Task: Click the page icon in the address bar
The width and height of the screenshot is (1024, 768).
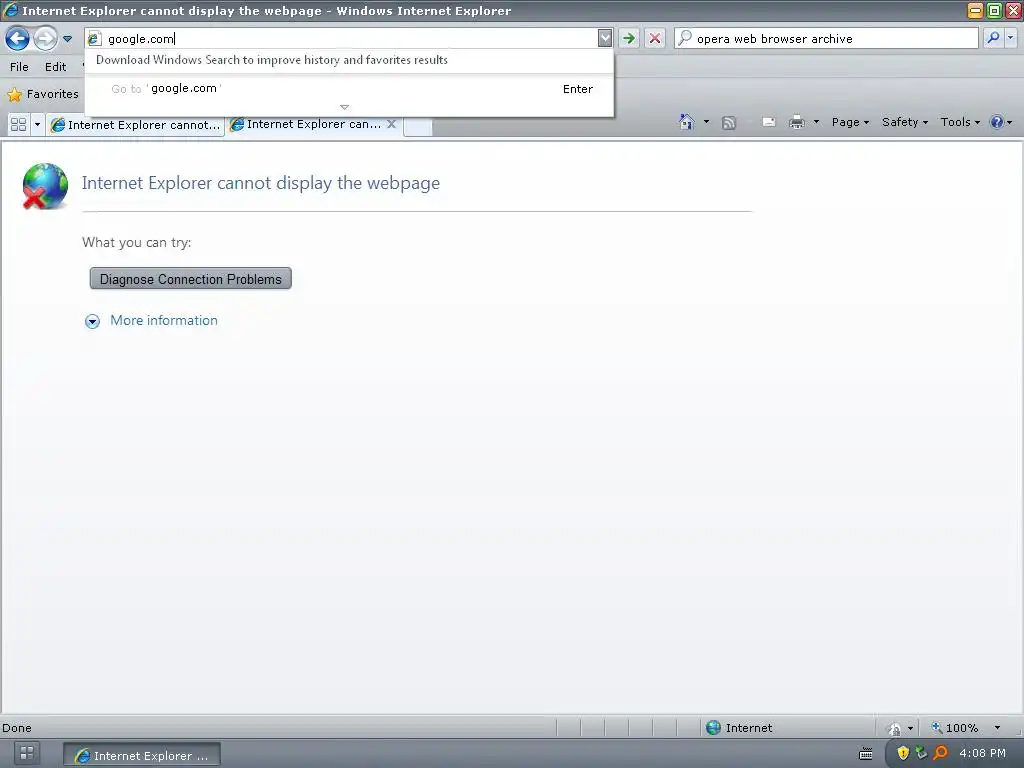Action: pyautogui.click(x=94, y=39)
